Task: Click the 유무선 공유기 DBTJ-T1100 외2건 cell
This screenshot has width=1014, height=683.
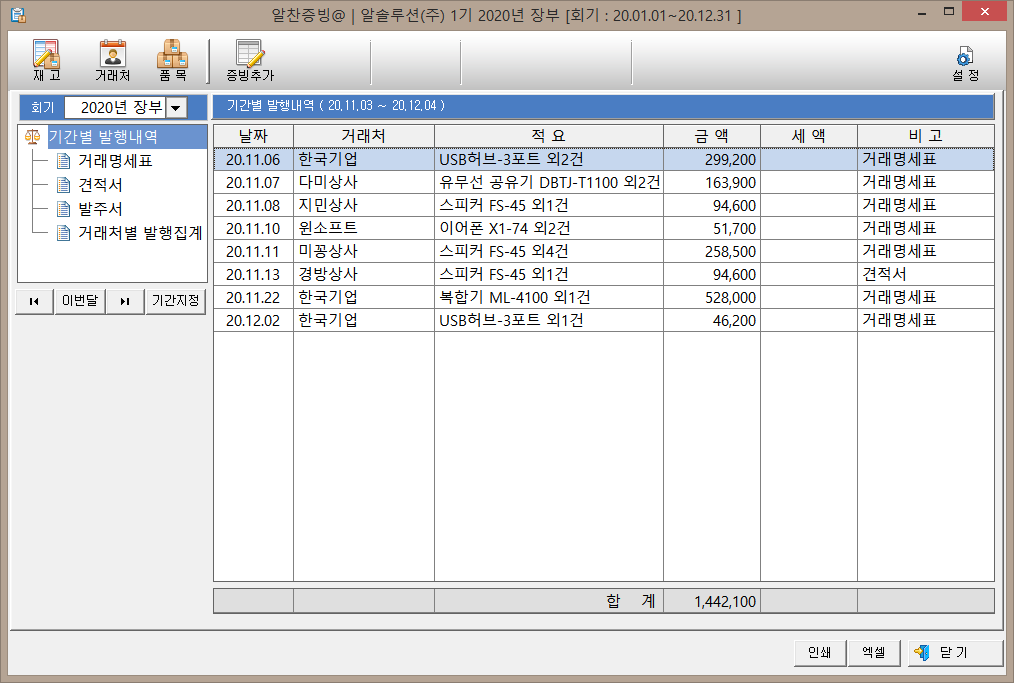Action: coord(548,182)
